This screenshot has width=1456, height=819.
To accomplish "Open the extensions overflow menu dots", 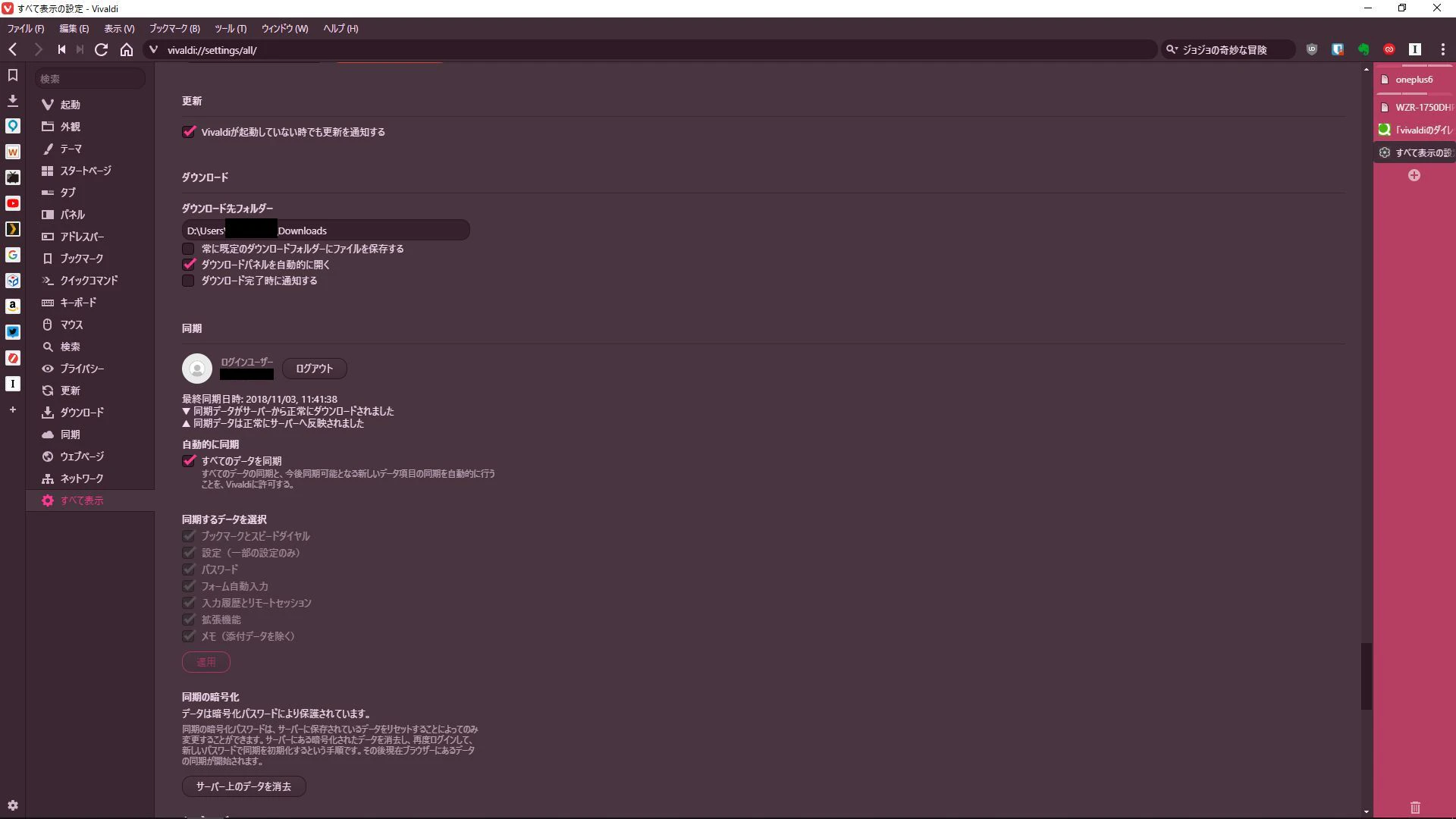I will [1442, 49].
